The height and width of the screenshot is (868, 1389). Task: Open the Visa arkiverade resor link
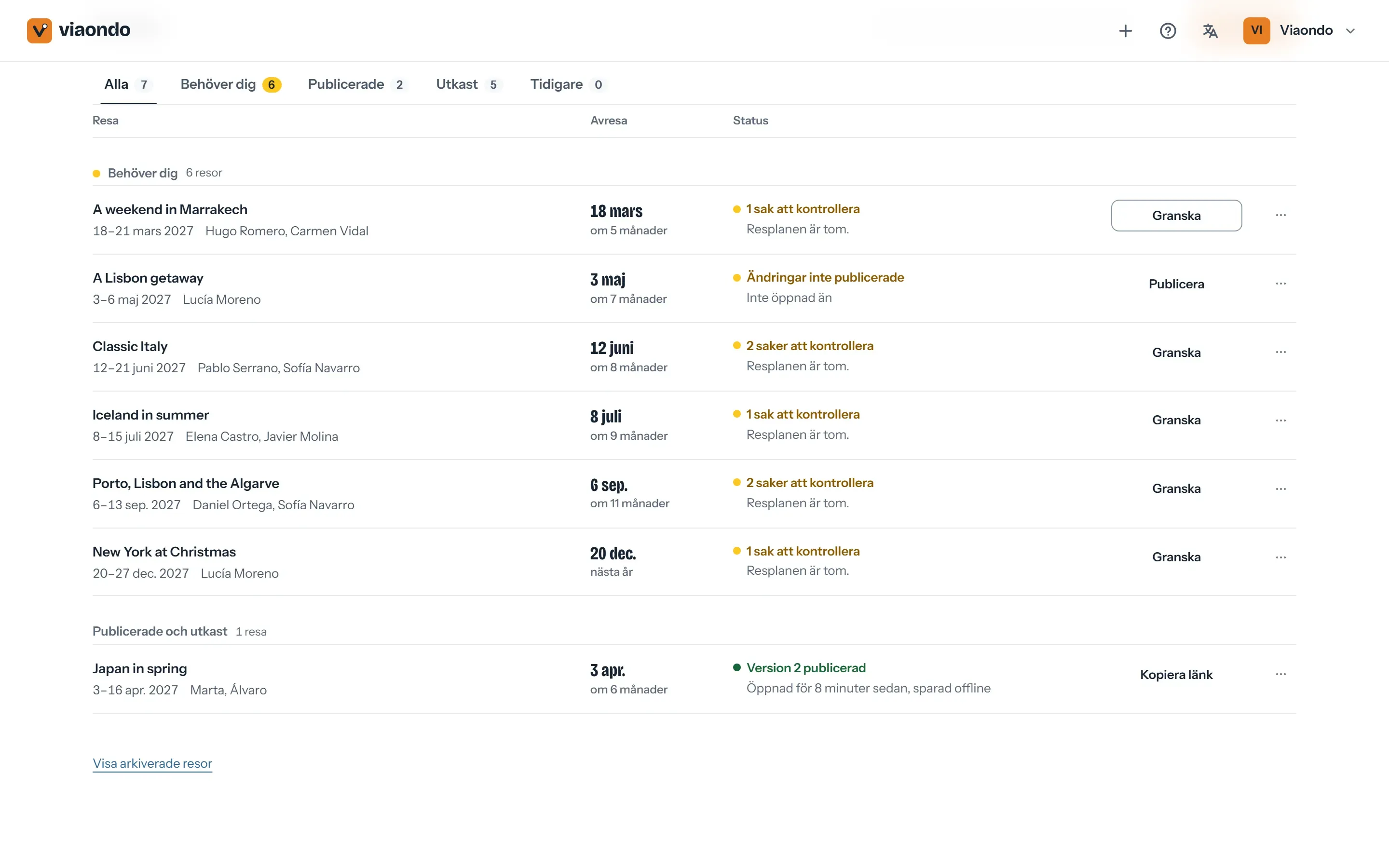pyautogui.click(x=152, y=763)
